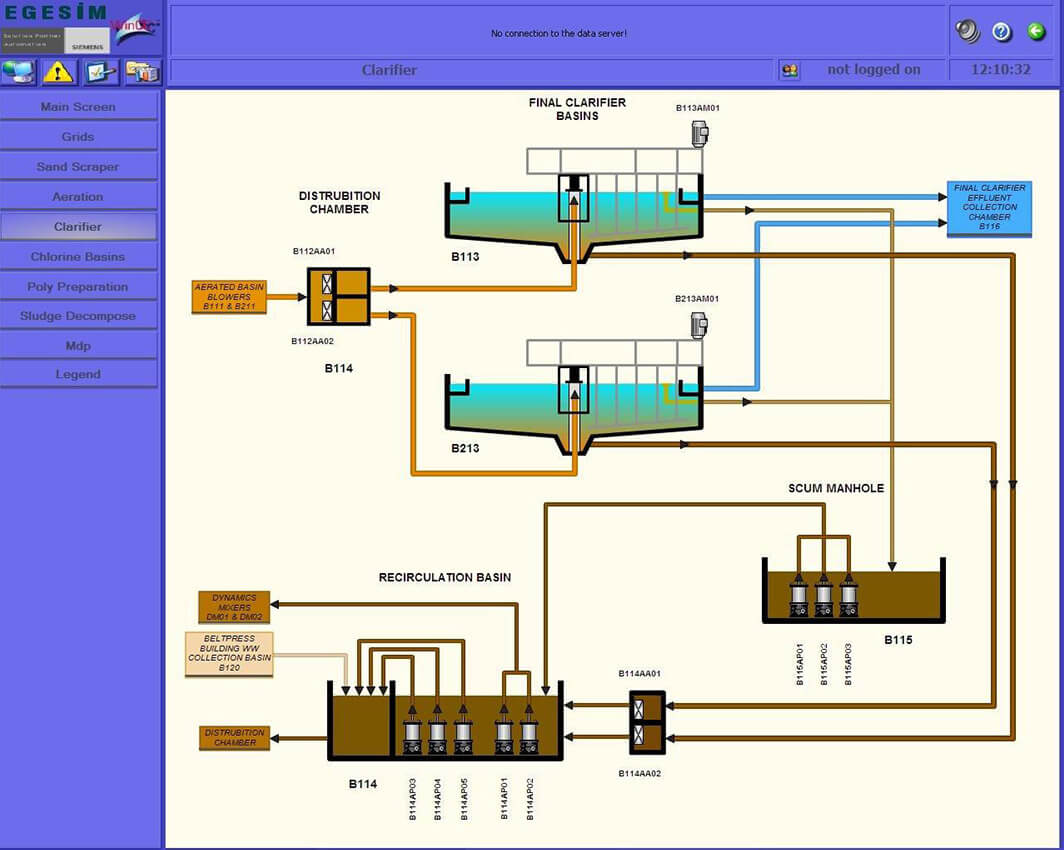Click the B114AP03 recirculation pump
Image resolution: width=1064 pixels, height=850 pixels.
coord(412,737)
